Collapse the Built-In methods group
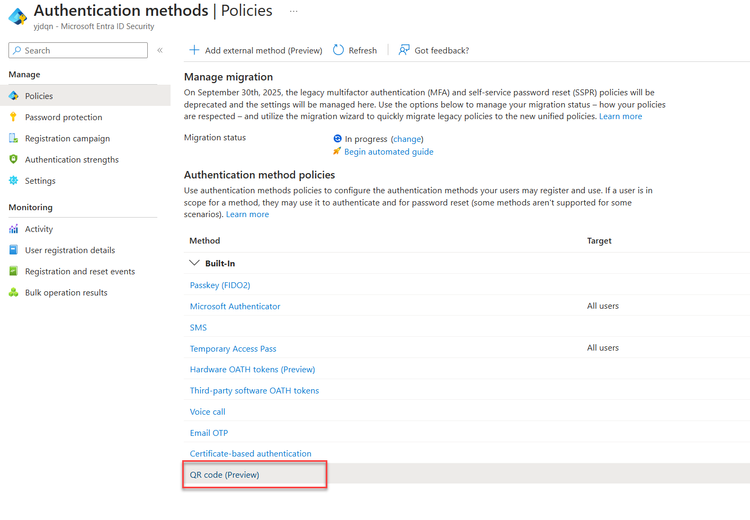Viewport: 750px width, 520px height. (x=194, y=263)
